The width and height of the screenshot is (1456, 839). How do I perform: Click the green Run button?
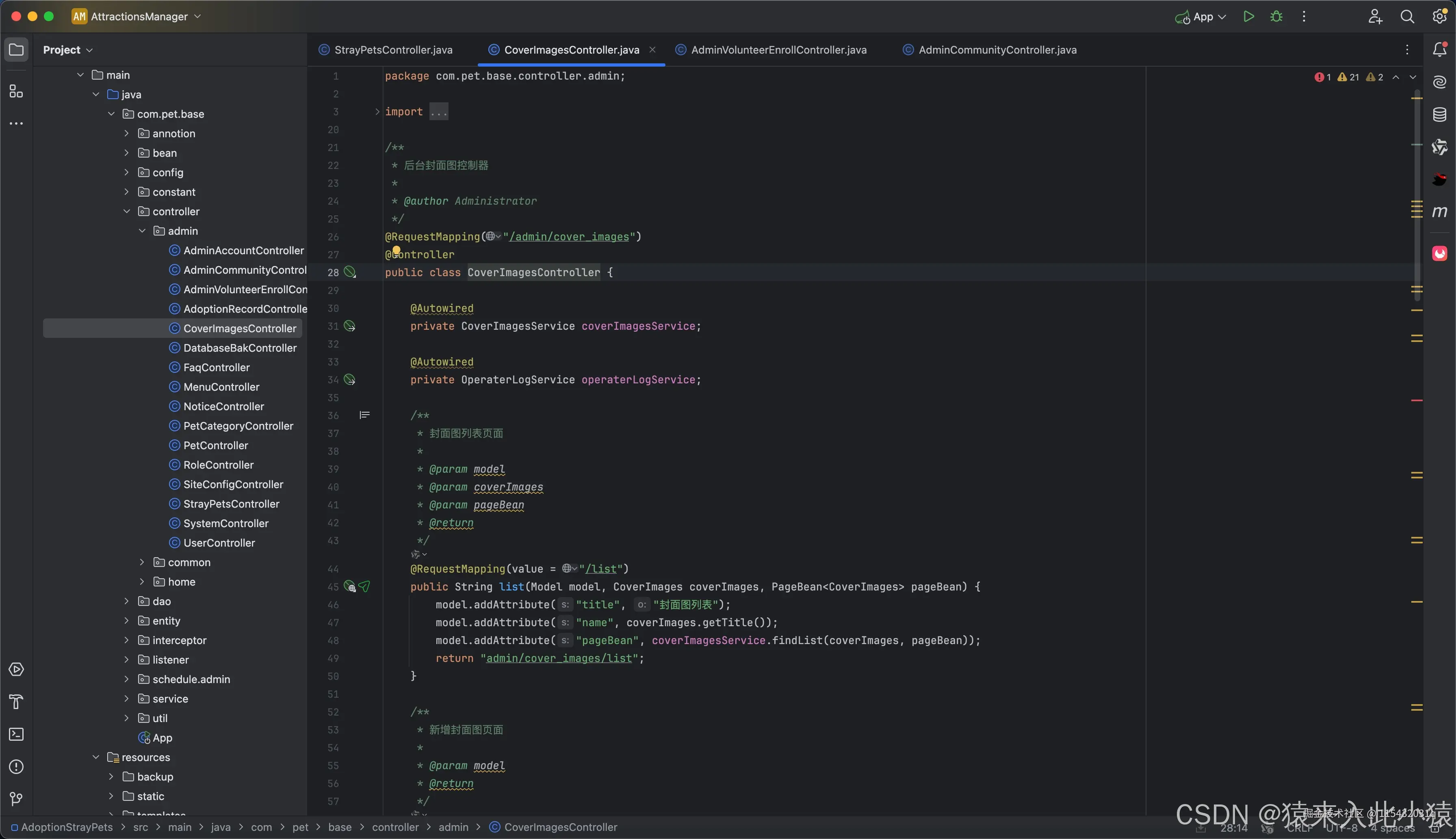tap(1248, 17)
